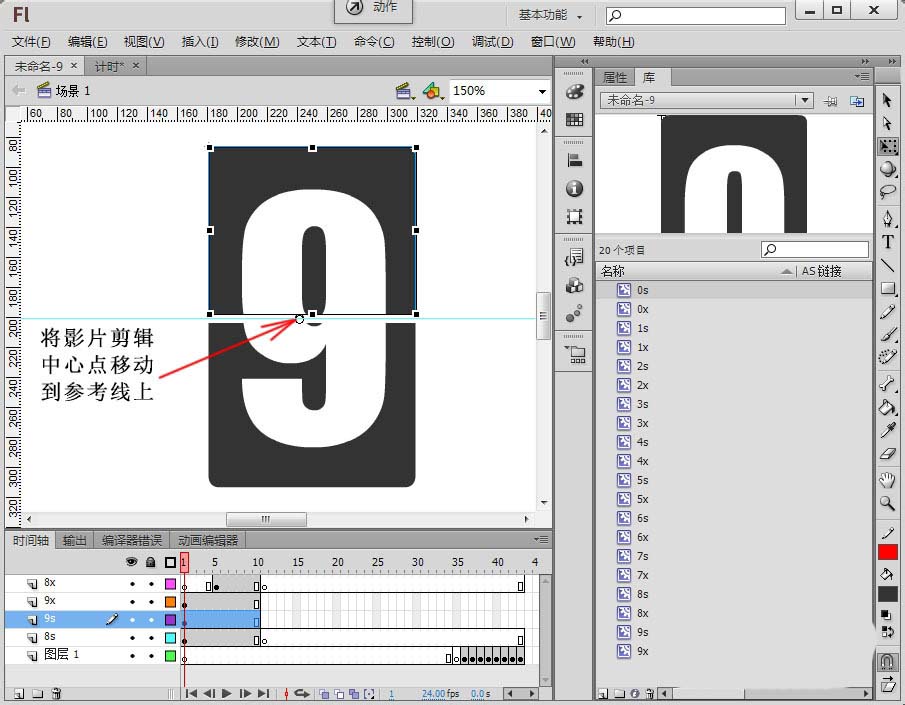Select the Eyedropper tool

888,430
